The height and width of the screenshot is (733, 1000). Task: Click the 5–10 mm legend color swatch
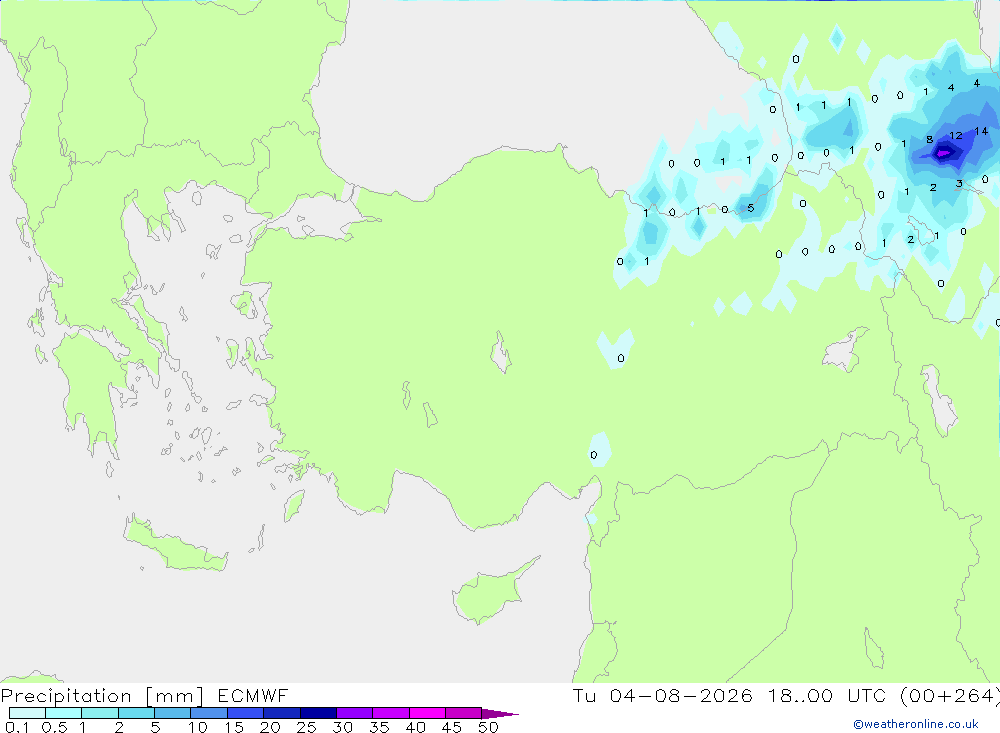coord(172,713)
